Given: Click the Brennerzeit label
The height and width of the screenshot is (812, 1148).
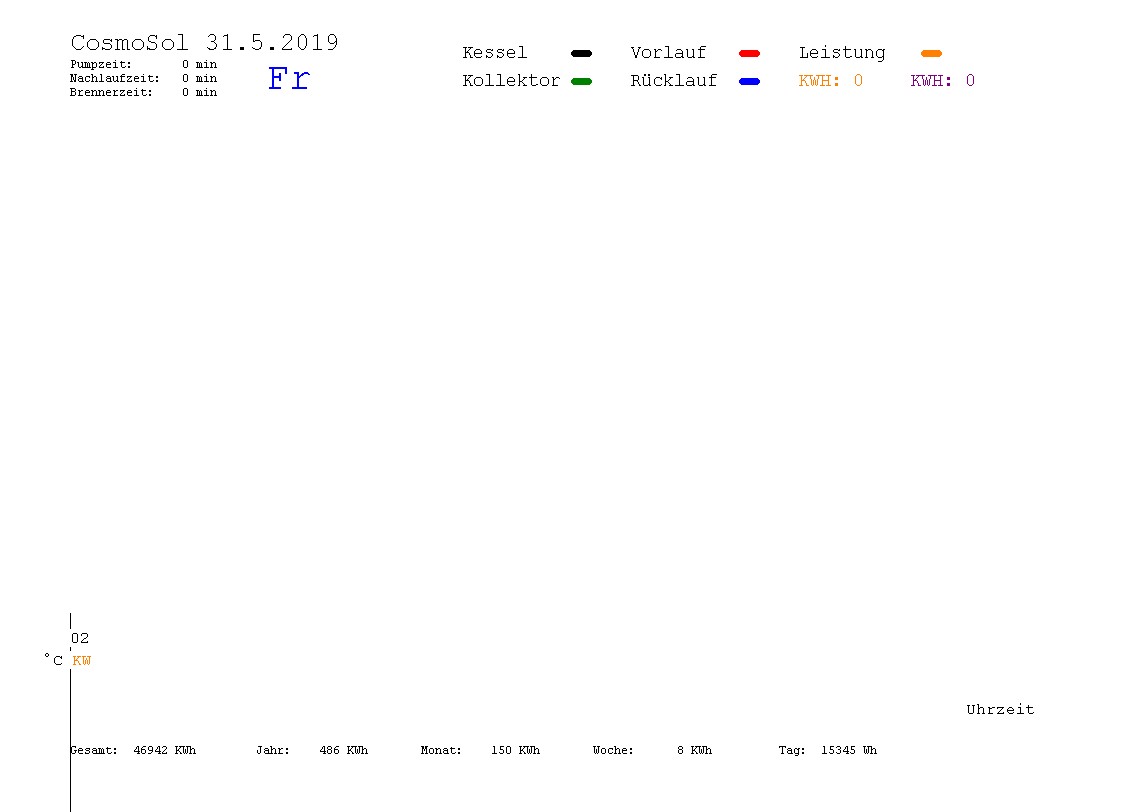Looking at the screenshot, I should 111,92.
